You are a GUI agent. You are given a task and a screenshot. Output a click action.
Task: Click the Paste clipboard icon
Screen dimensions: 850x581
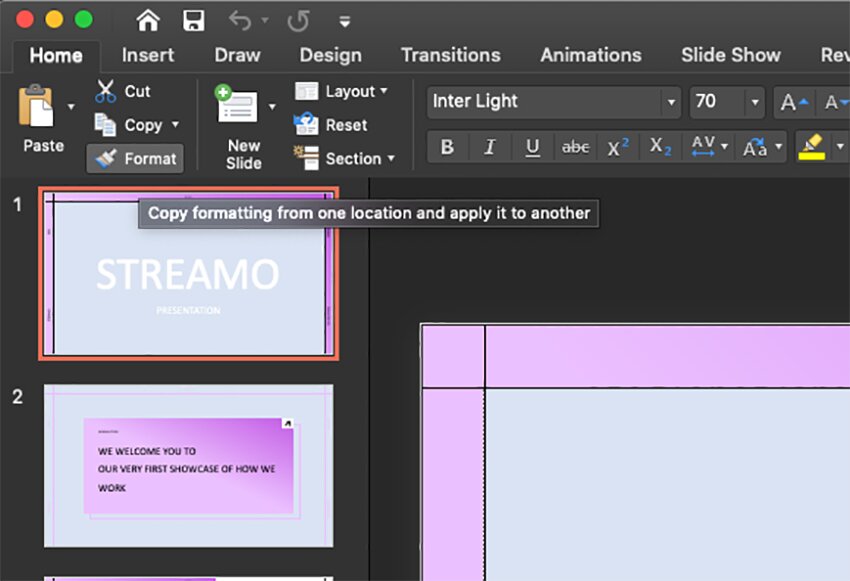37,107
